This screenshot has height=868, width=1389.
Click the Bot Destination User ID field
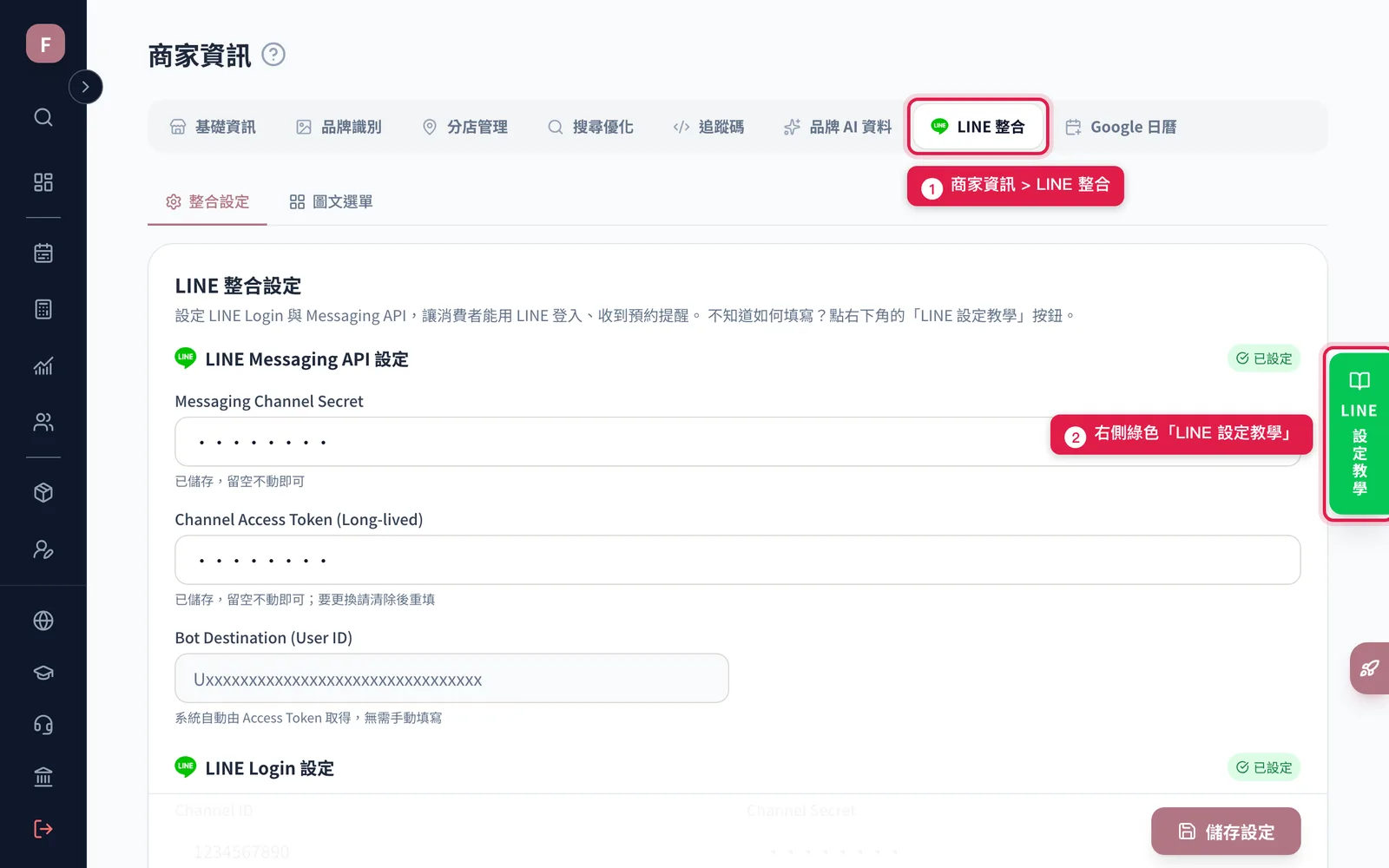[x=451, y=678]
